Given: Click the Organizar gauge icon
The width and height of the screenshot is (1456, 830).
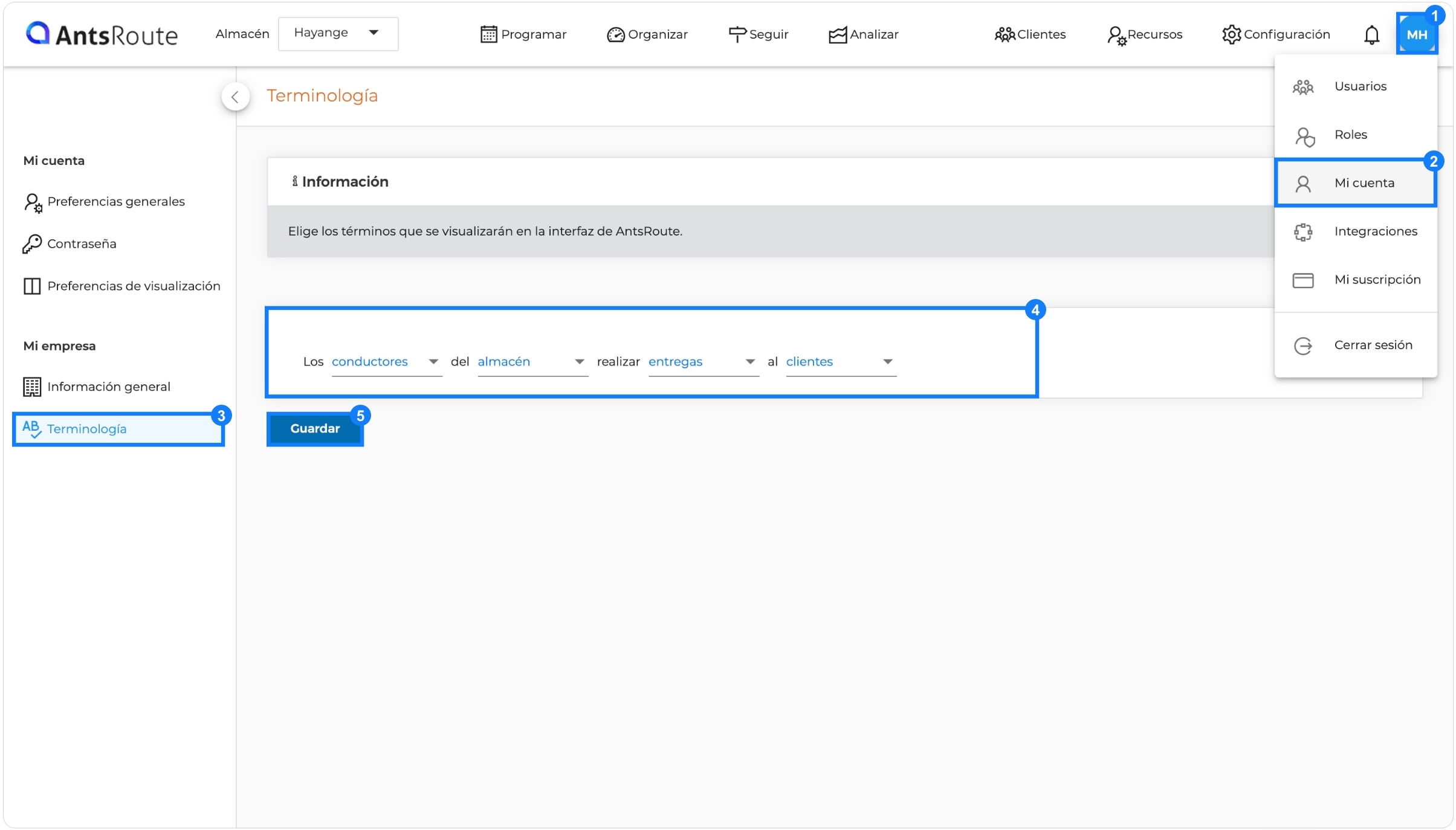Looking at the screenshot, I should 615,35.
